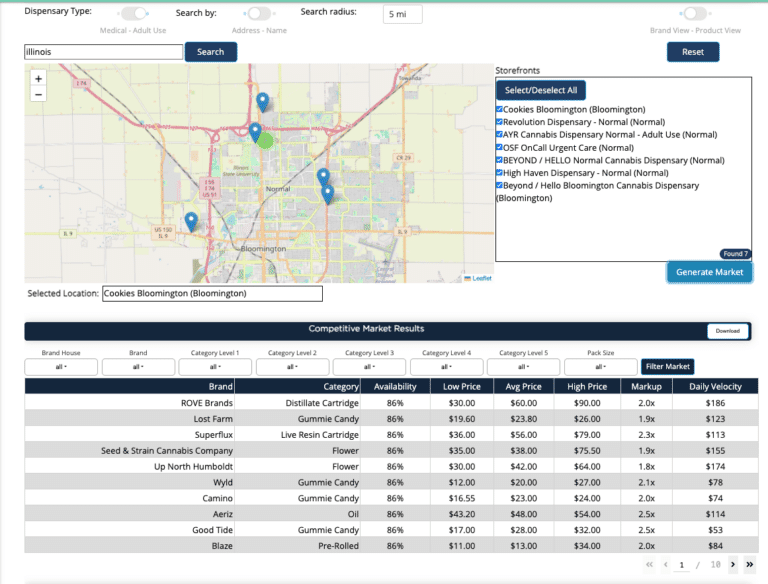Open the Brand filter dropdown

pos(138,366)
